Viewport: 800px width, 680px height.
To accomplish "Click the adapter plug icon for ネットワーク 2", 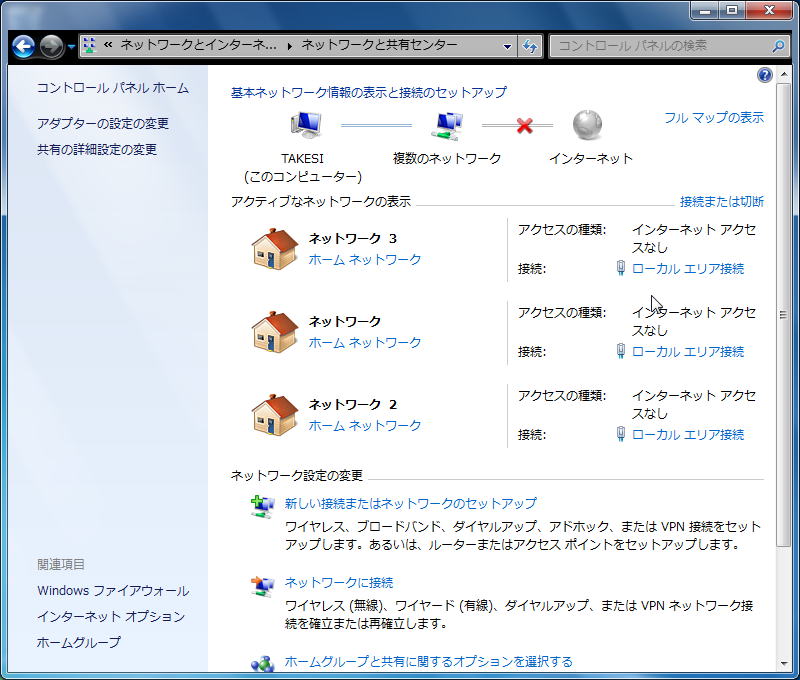I will point(620,434).
